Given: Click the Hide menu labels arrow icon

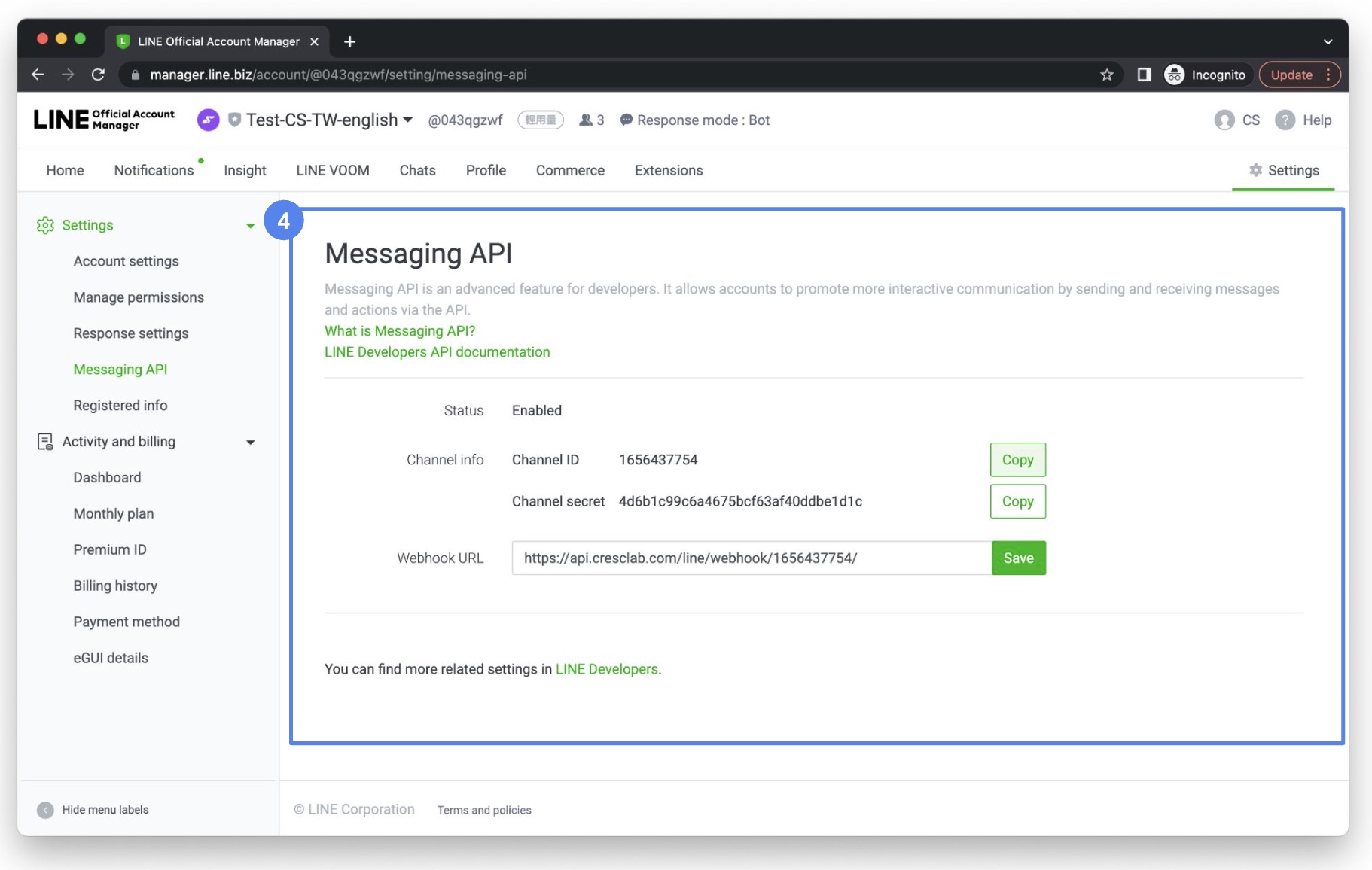Looking at the screenshot, I should coord(44,809).
